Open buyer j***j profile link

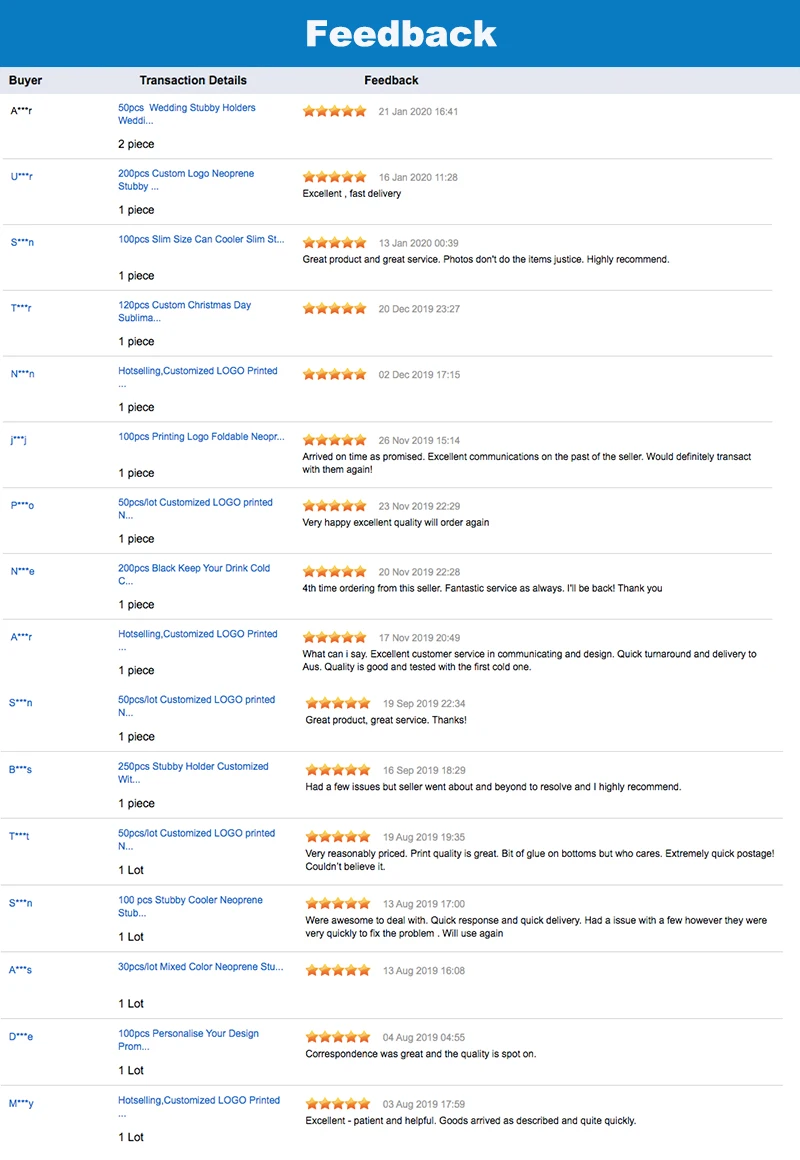click(18, 440)
